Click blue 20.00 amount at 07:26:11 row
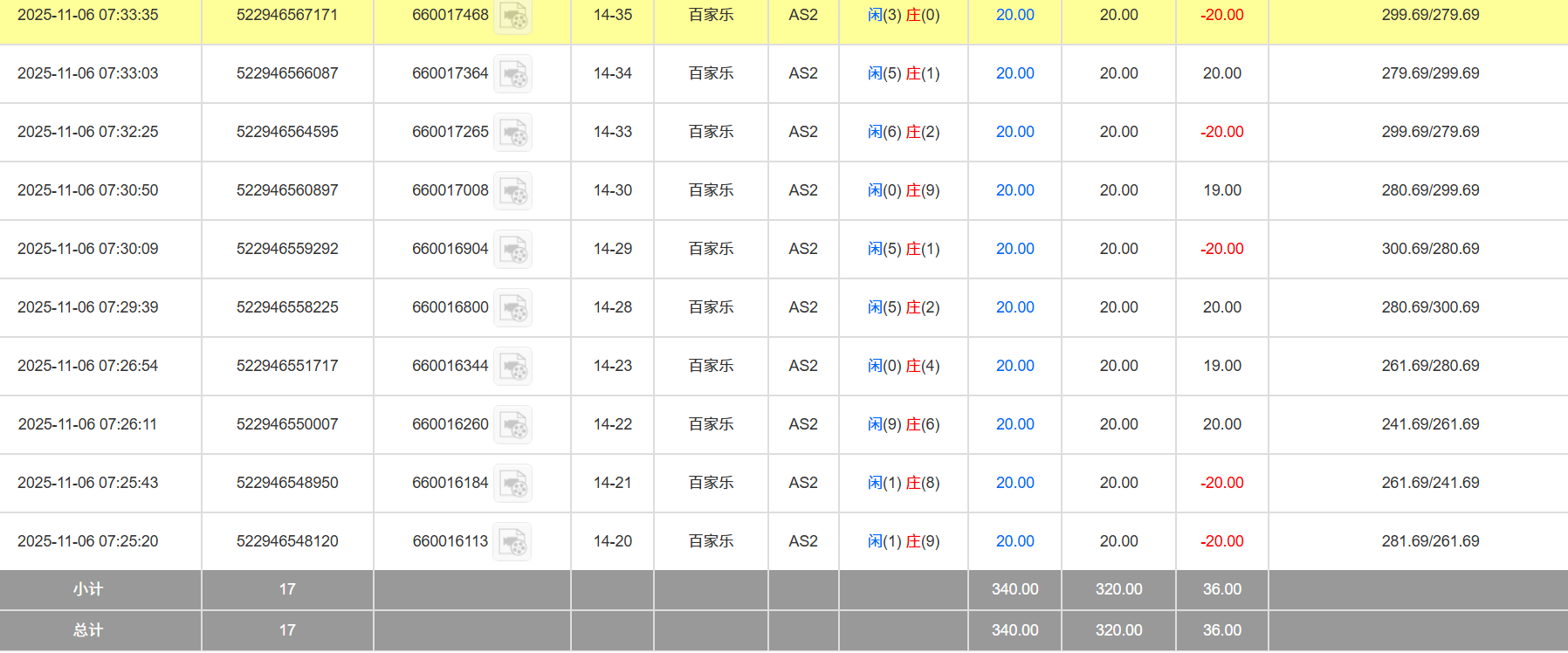 pyautogui.click(x=1014, y=424)
